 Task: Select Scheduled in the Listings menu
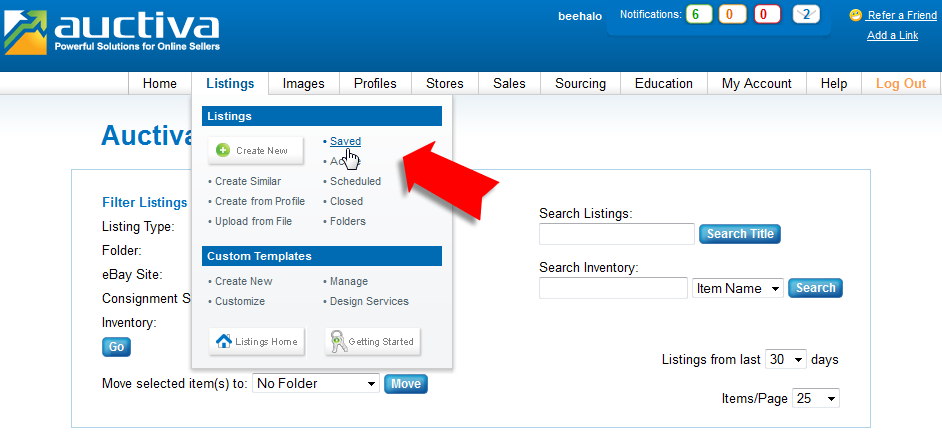(355, 182)
